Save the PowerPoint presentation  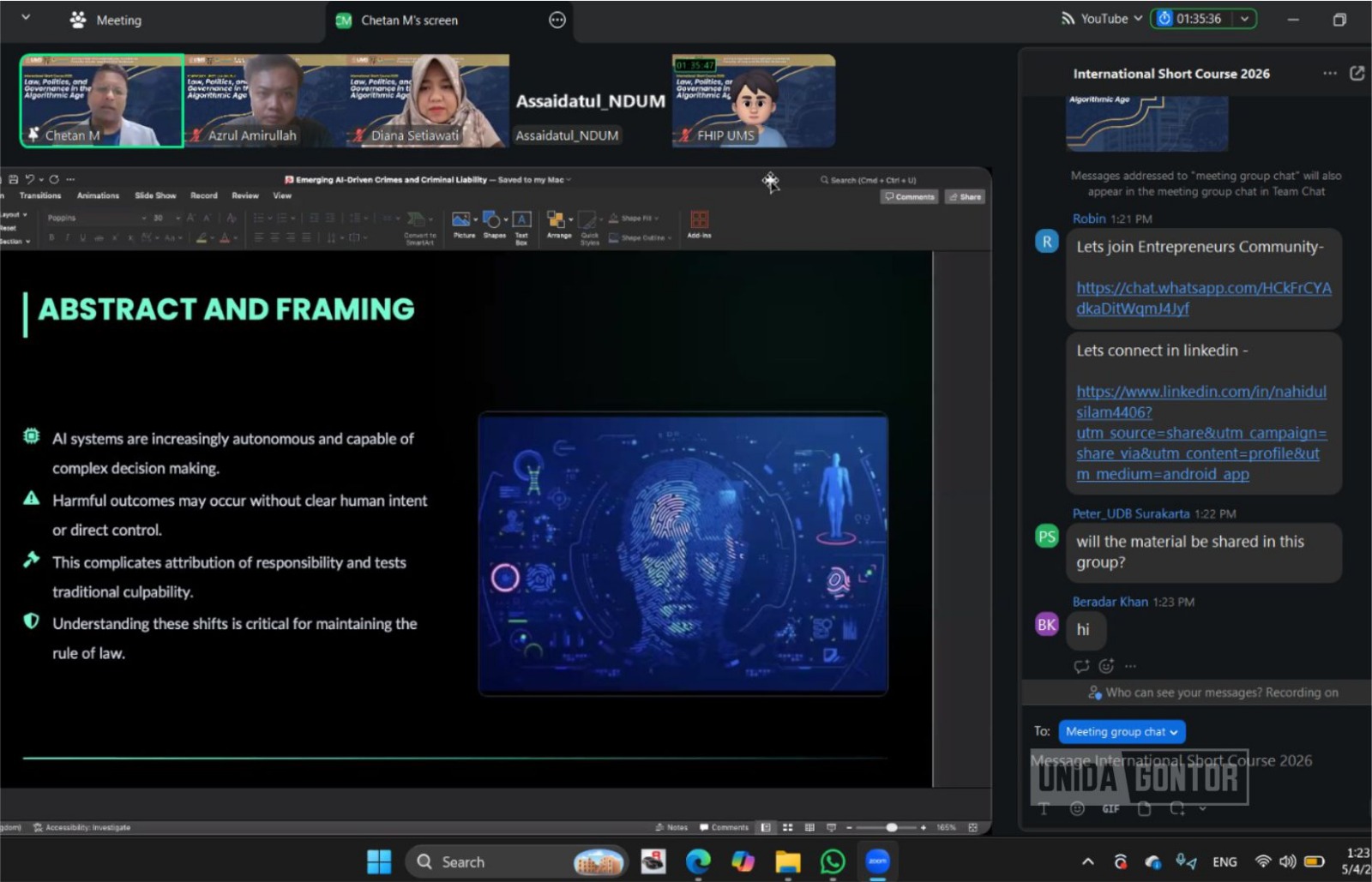pos(13,179)
